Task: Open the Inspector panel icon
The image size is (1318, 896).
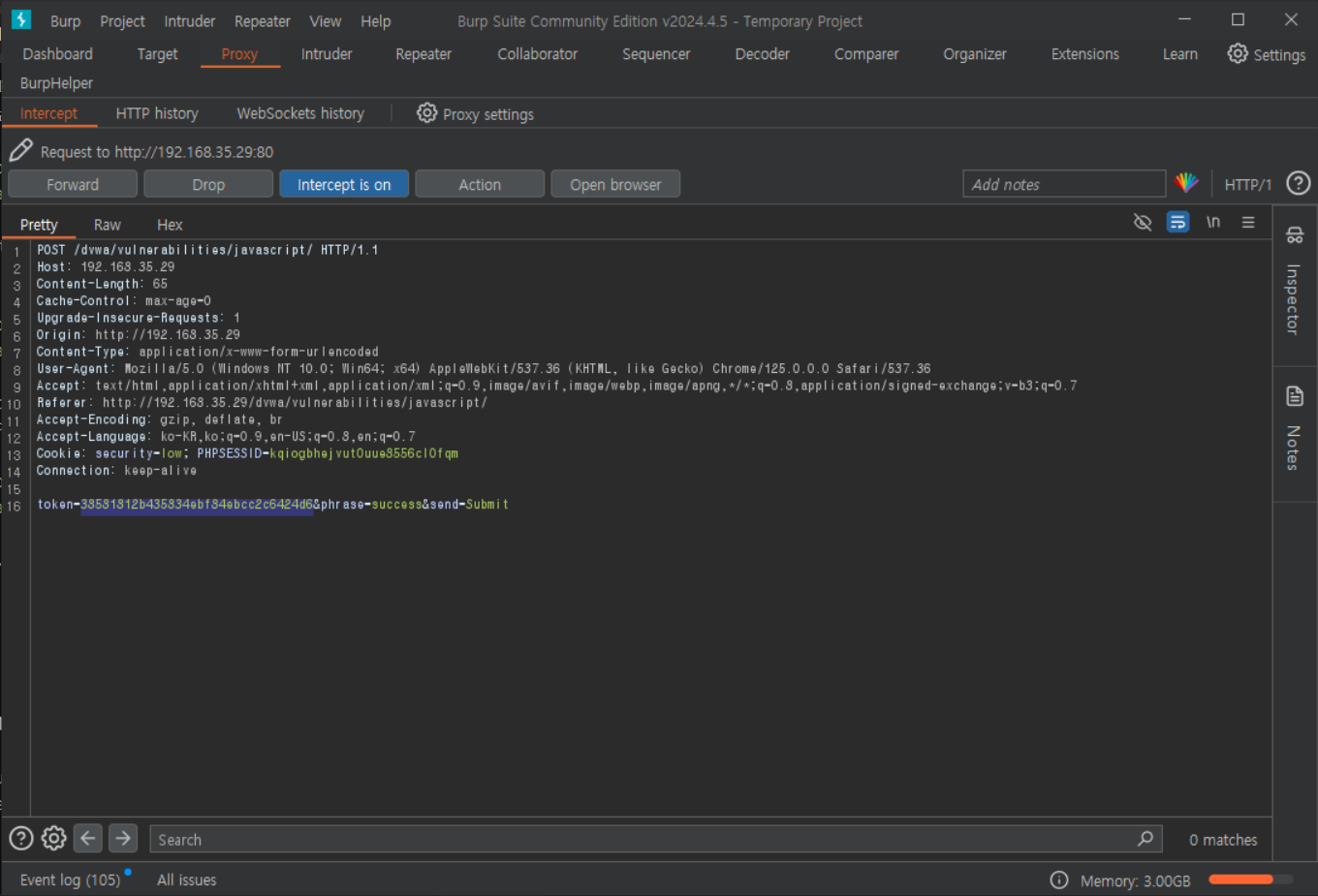Action: [x=1295, y=235]
